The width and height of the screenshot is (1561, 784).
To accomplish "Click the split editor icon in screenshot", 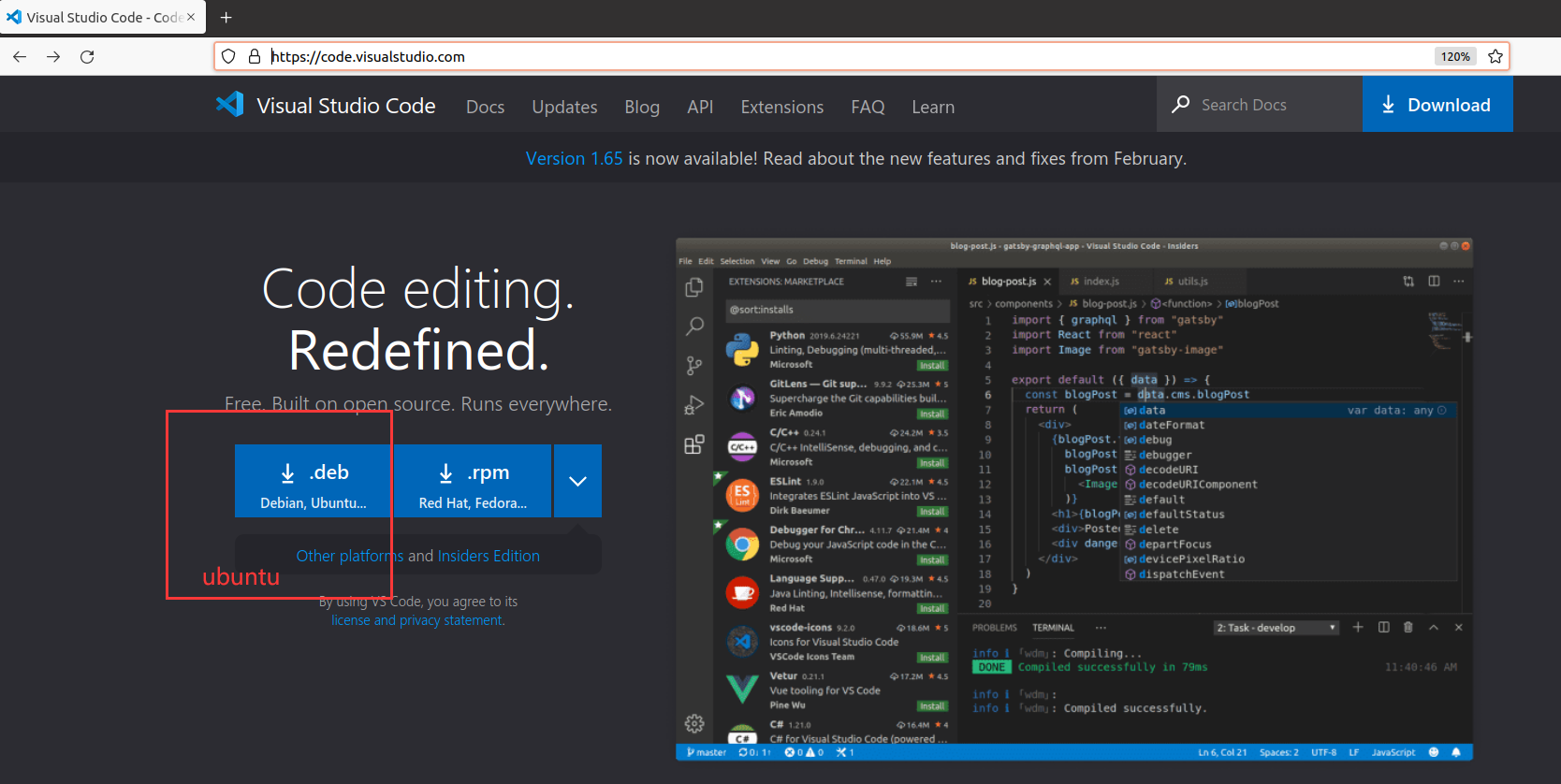I will click(x=1434, y=281).
